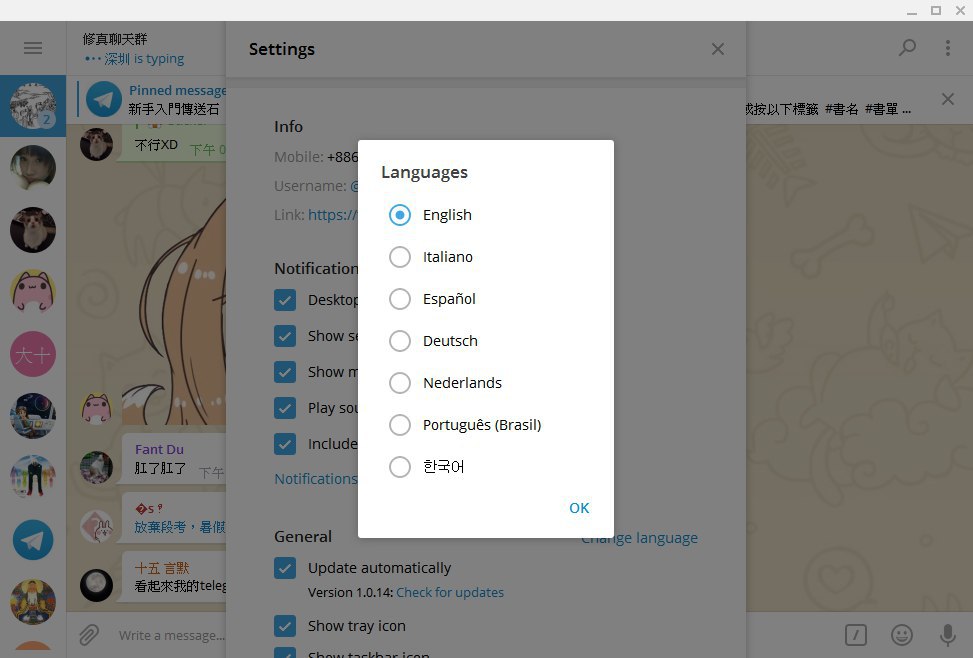973x658 pixels.
Task: Pick Português (Brasil) language option
Action: [400, 425]
